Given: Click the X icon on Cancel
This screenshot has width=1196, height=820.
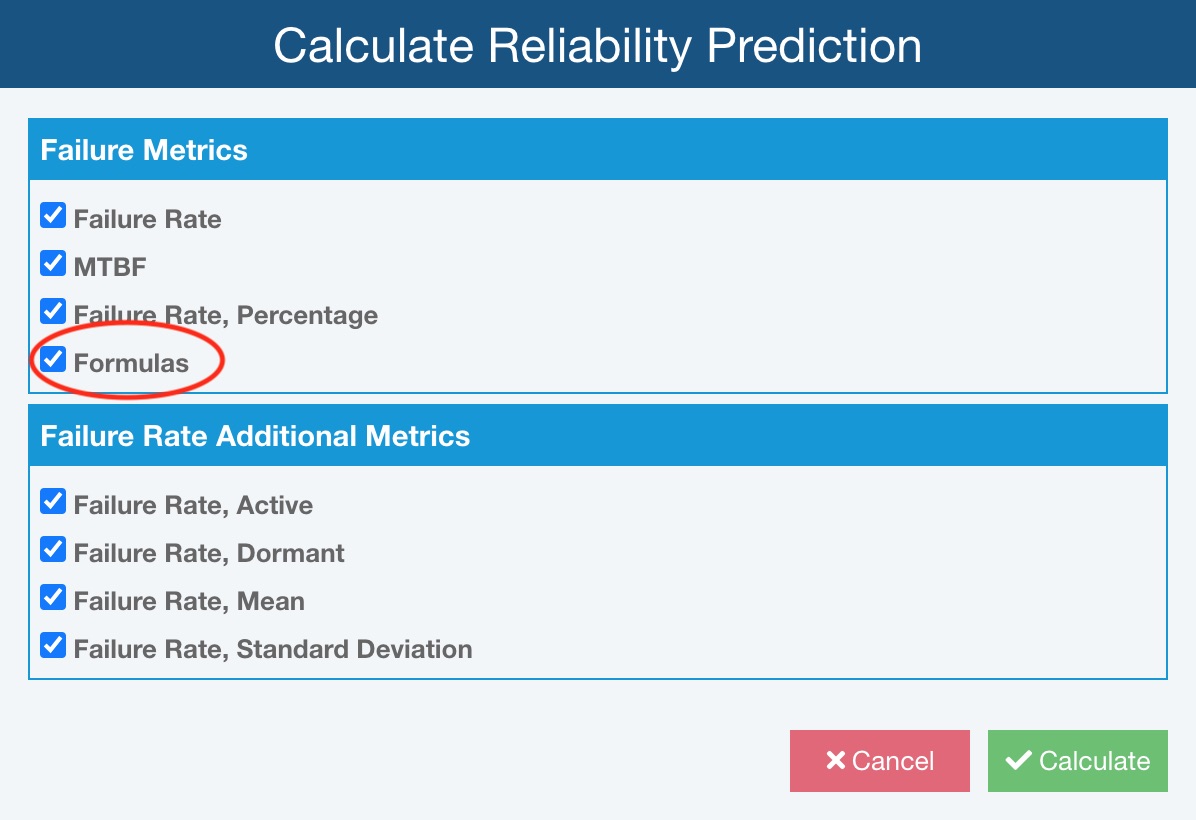Looking at the screenshot, I should coord(836,761).
